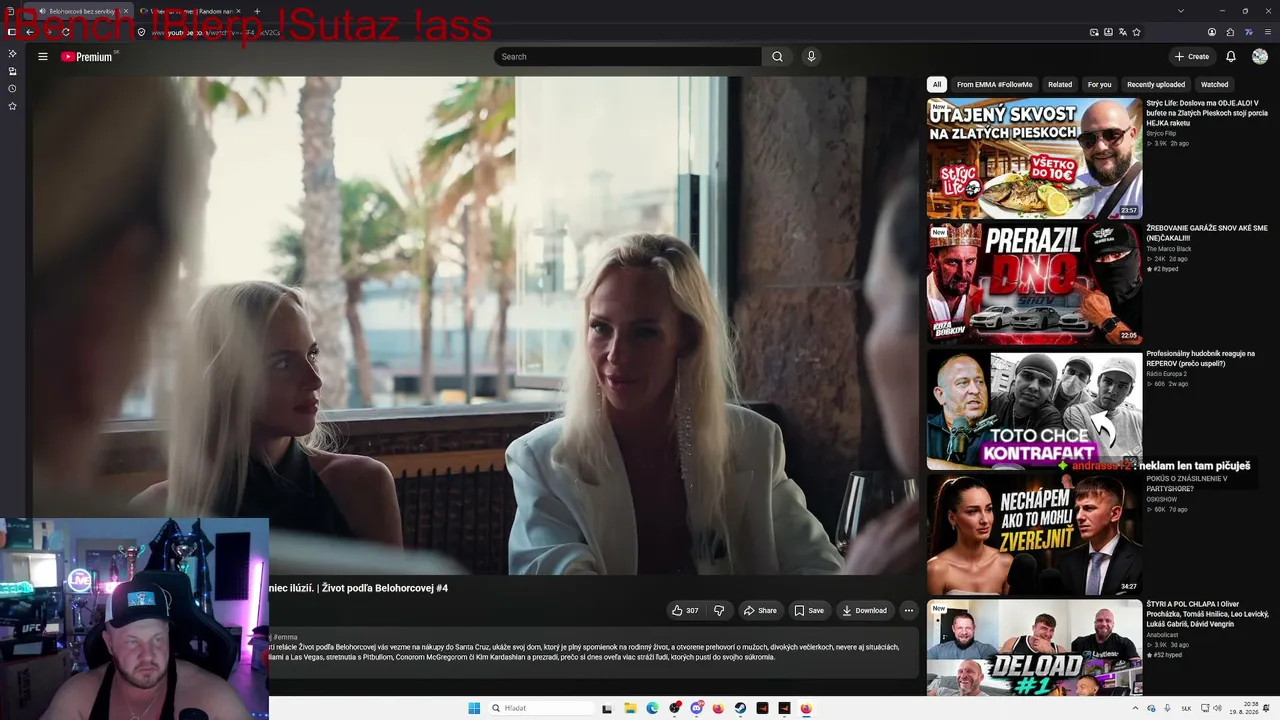Screen dimensions: 1280x720
Task: Open the tab list dropdown chevron
Action: [1181, 11]
